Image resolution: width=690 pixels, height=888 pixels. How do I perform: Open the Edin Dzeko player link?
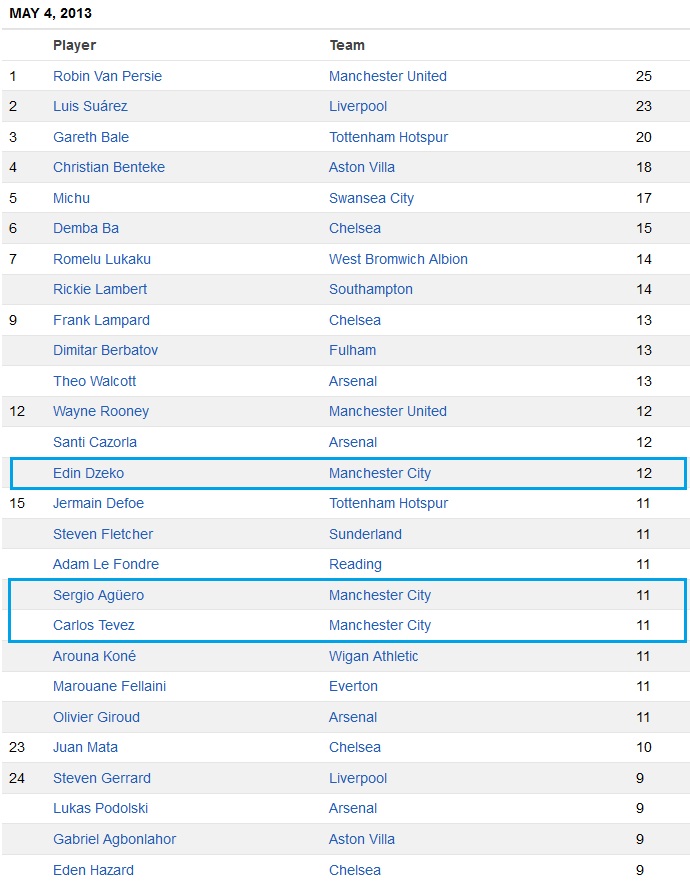tap(88, 473)
